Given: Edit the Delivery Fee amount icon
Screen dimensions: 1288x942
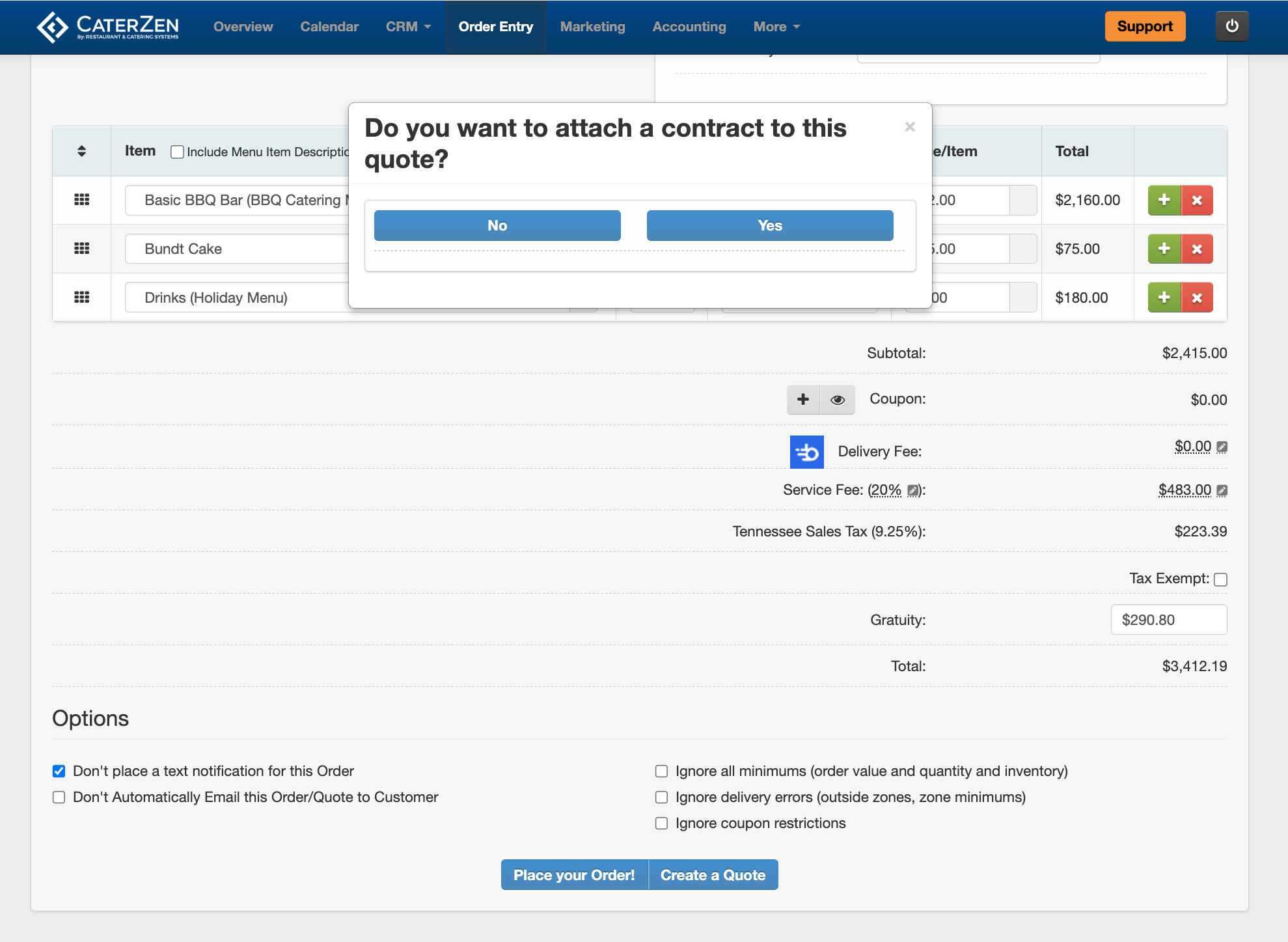Looking at the screenshot, I should pos(1222,447).
